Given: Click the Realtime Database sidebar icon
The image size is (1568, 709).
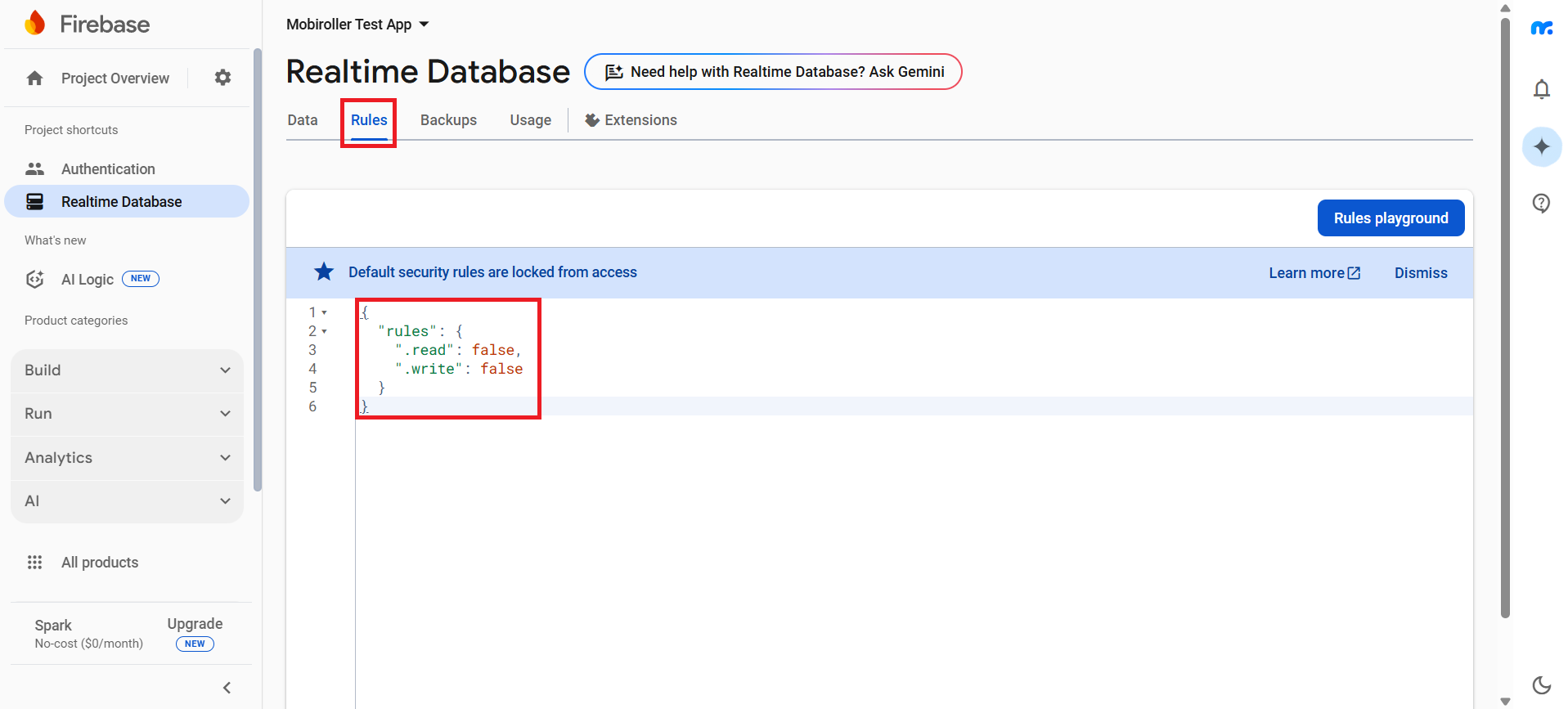Looking at the screenshot, I should [x=34, y=202].
